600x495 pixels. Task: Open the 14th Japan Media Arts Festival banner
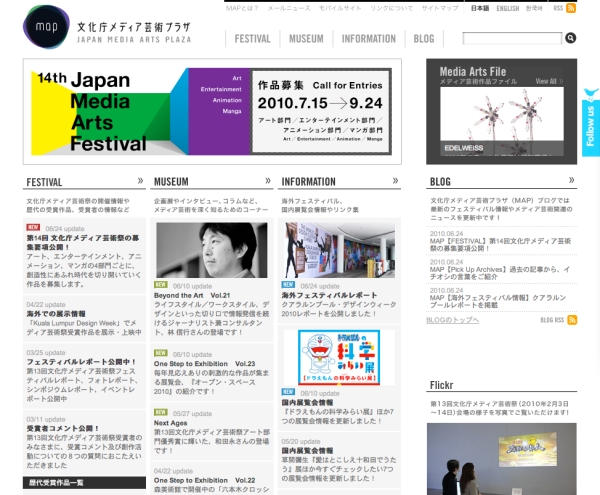coord(212,111)
